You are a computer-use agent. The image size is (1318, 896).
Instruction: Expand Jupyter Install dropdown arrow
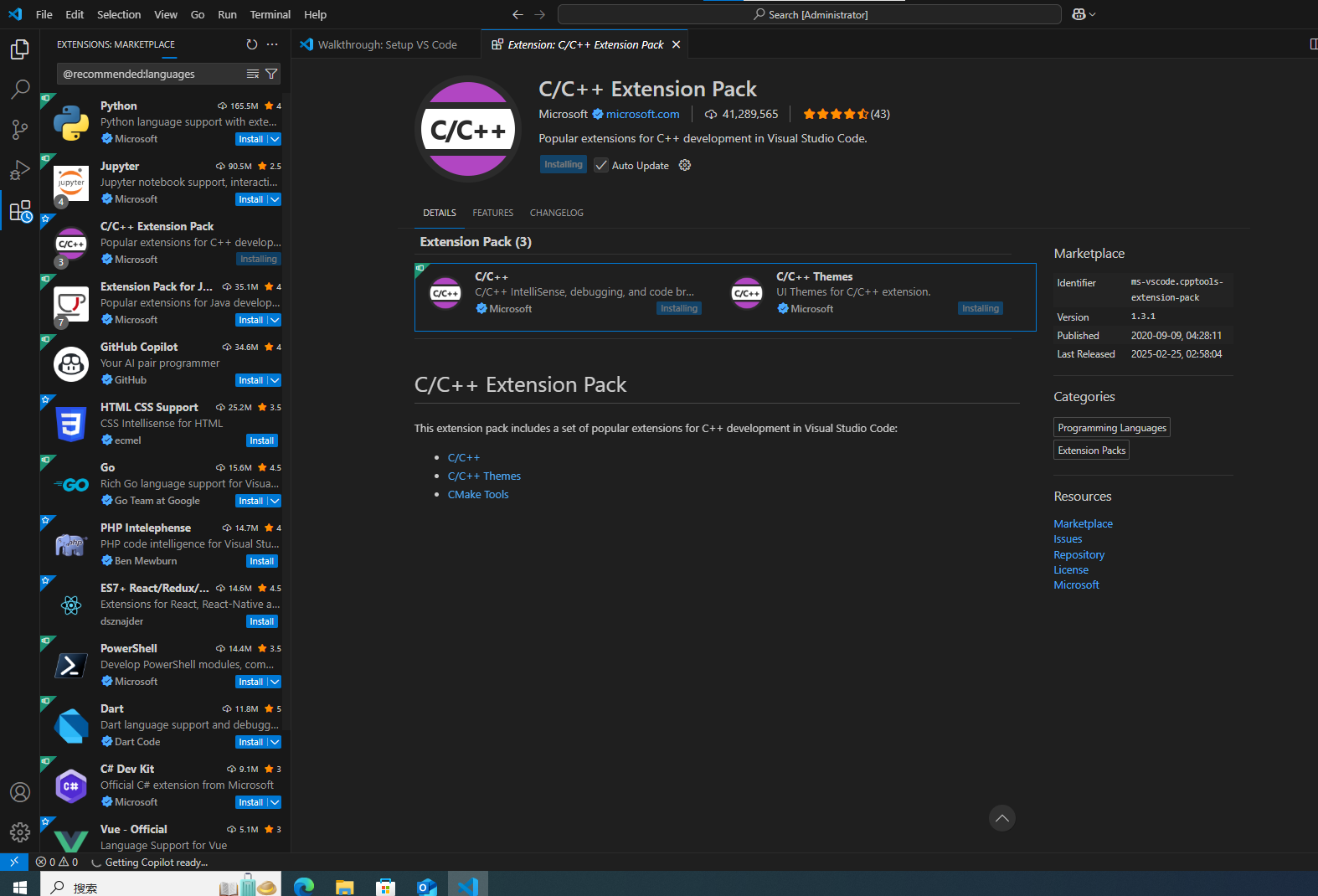click(x=275, y=199)
